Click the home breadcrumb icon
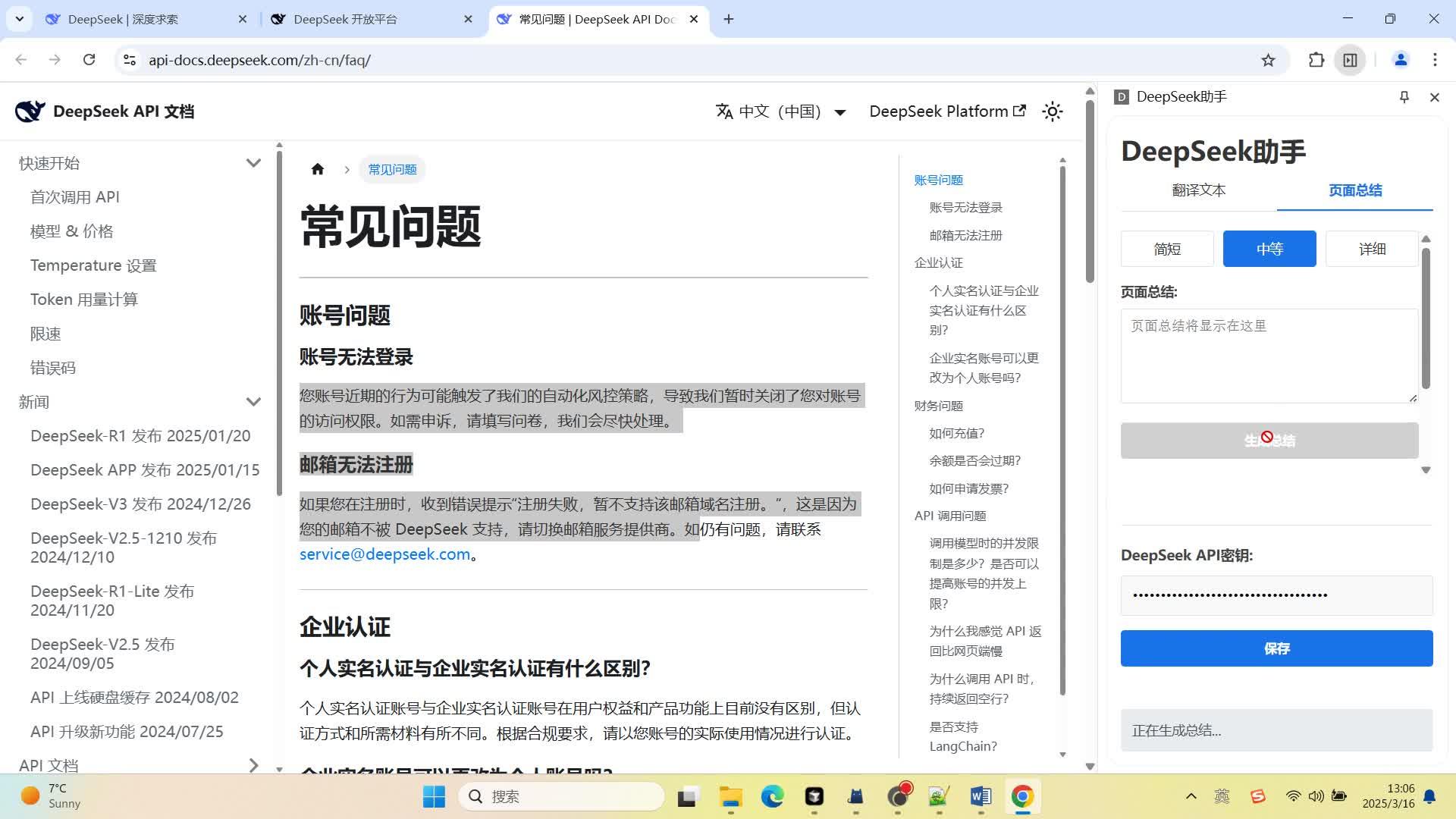Screen dimensions: 1456x819 [x=318, y=169]
